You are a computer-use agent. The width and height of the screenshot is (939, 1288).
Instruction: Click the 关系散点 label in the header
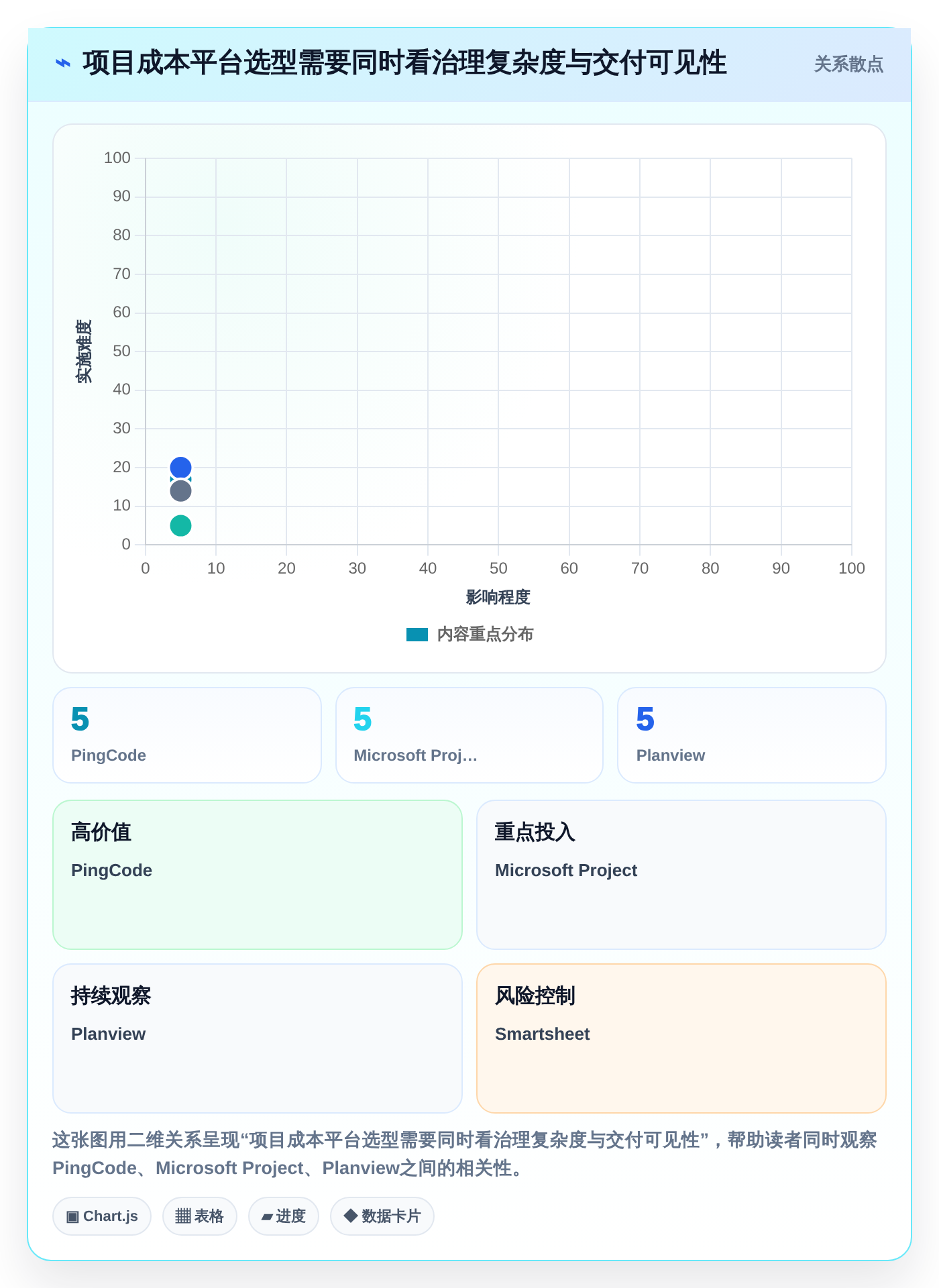pyautogui.click(x=848, y=64)
